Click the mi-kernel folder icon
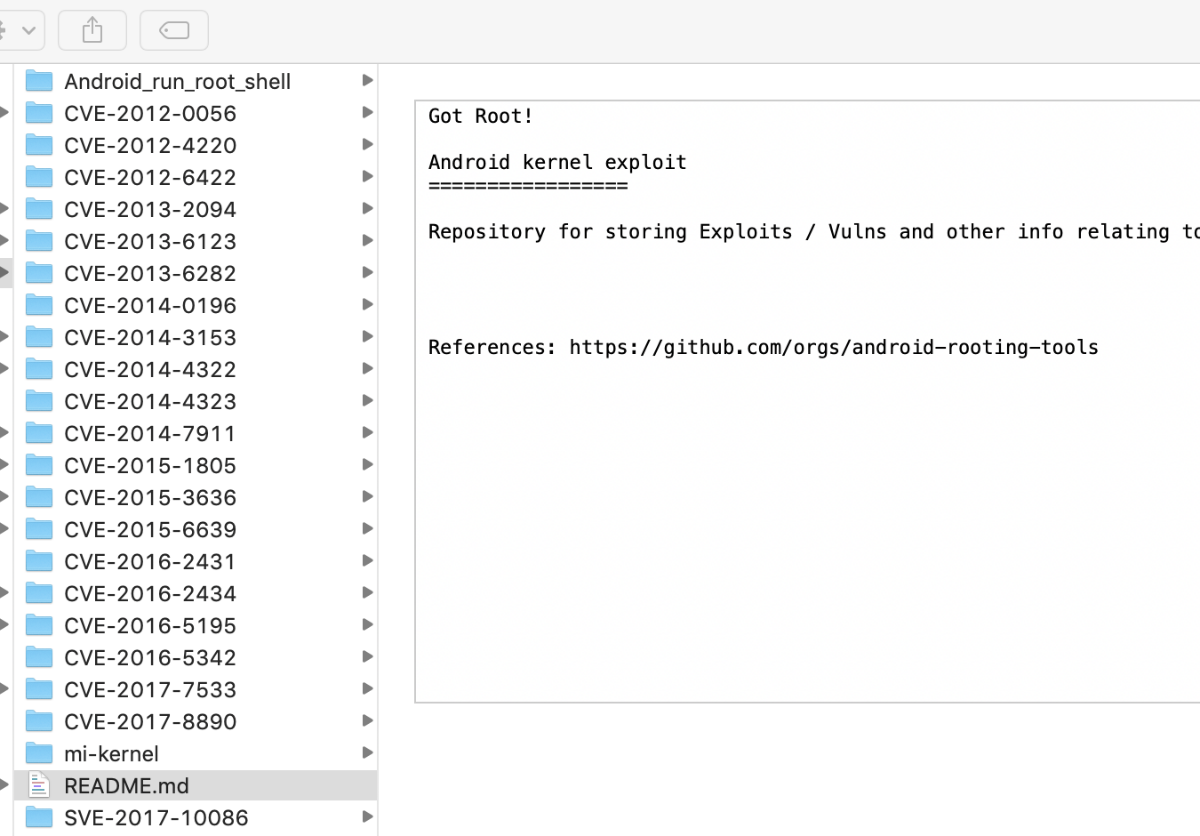This screenshot has height=836, width=1200. 38,753
